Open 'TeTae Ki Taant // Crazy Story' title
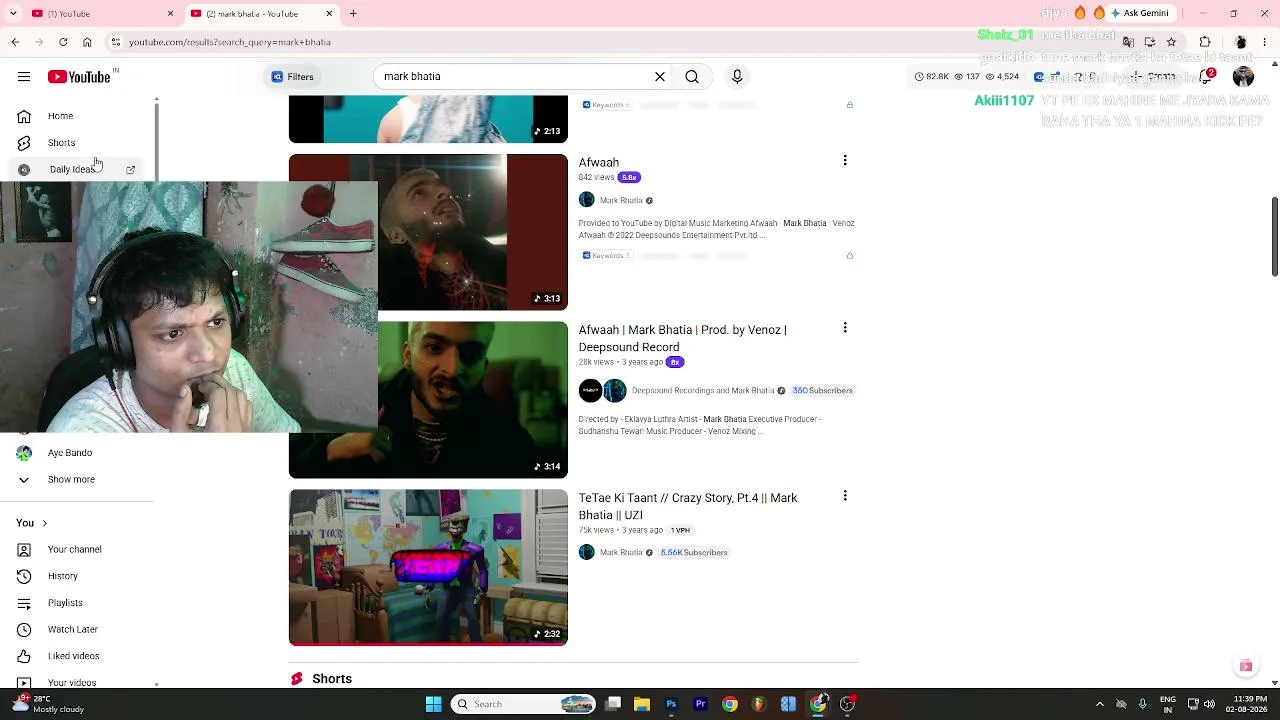 click(x=688, y=506)
